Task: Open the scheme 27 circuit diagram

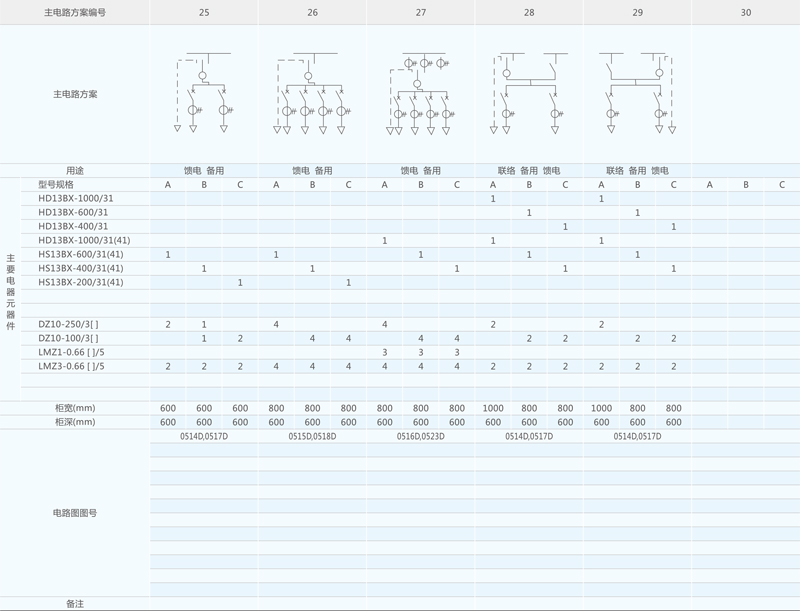Action: coord(420,93)
